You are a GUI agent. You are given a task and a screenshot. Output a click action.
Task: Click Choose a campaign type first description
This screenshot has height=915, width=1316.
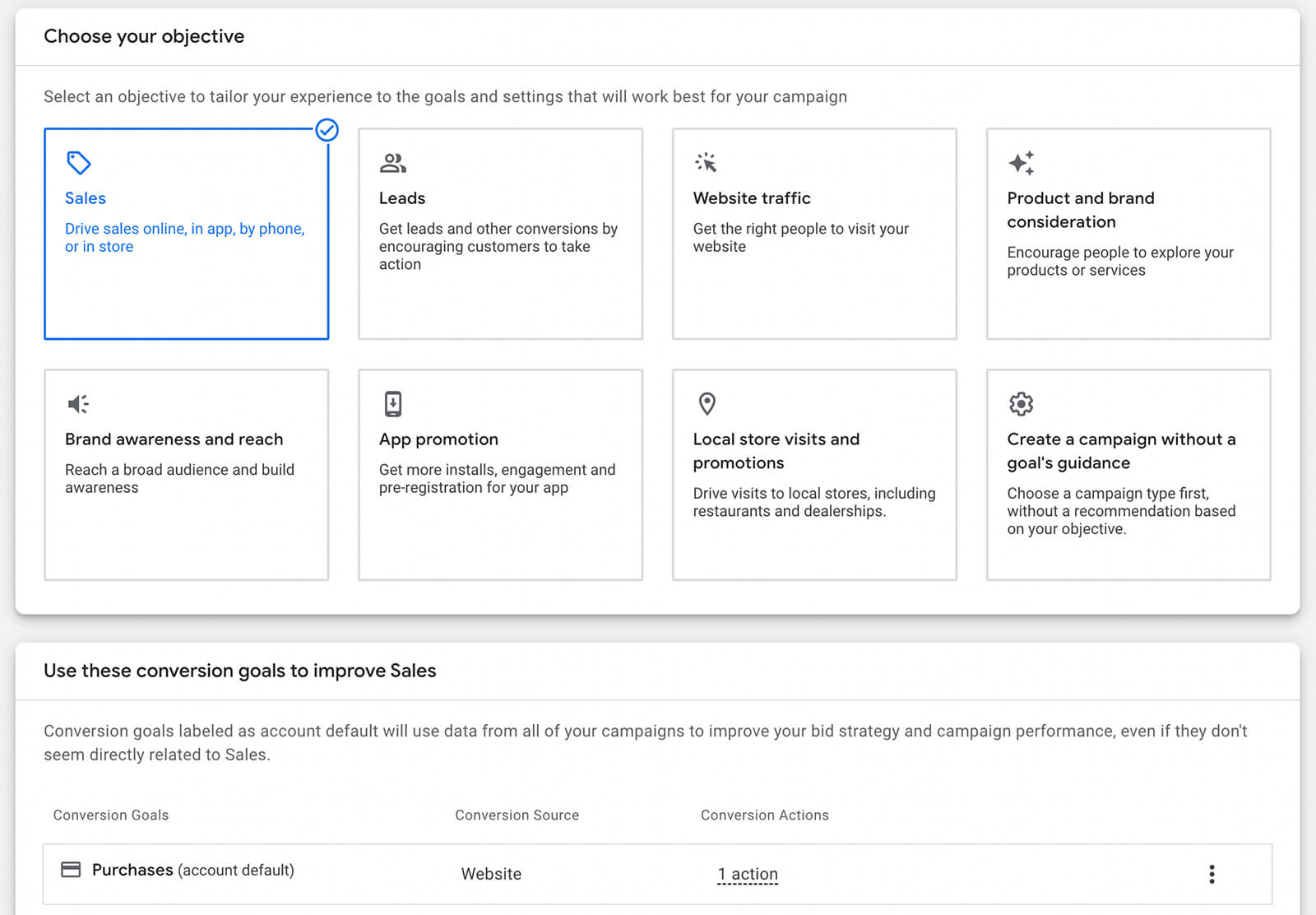(1122, 511)
